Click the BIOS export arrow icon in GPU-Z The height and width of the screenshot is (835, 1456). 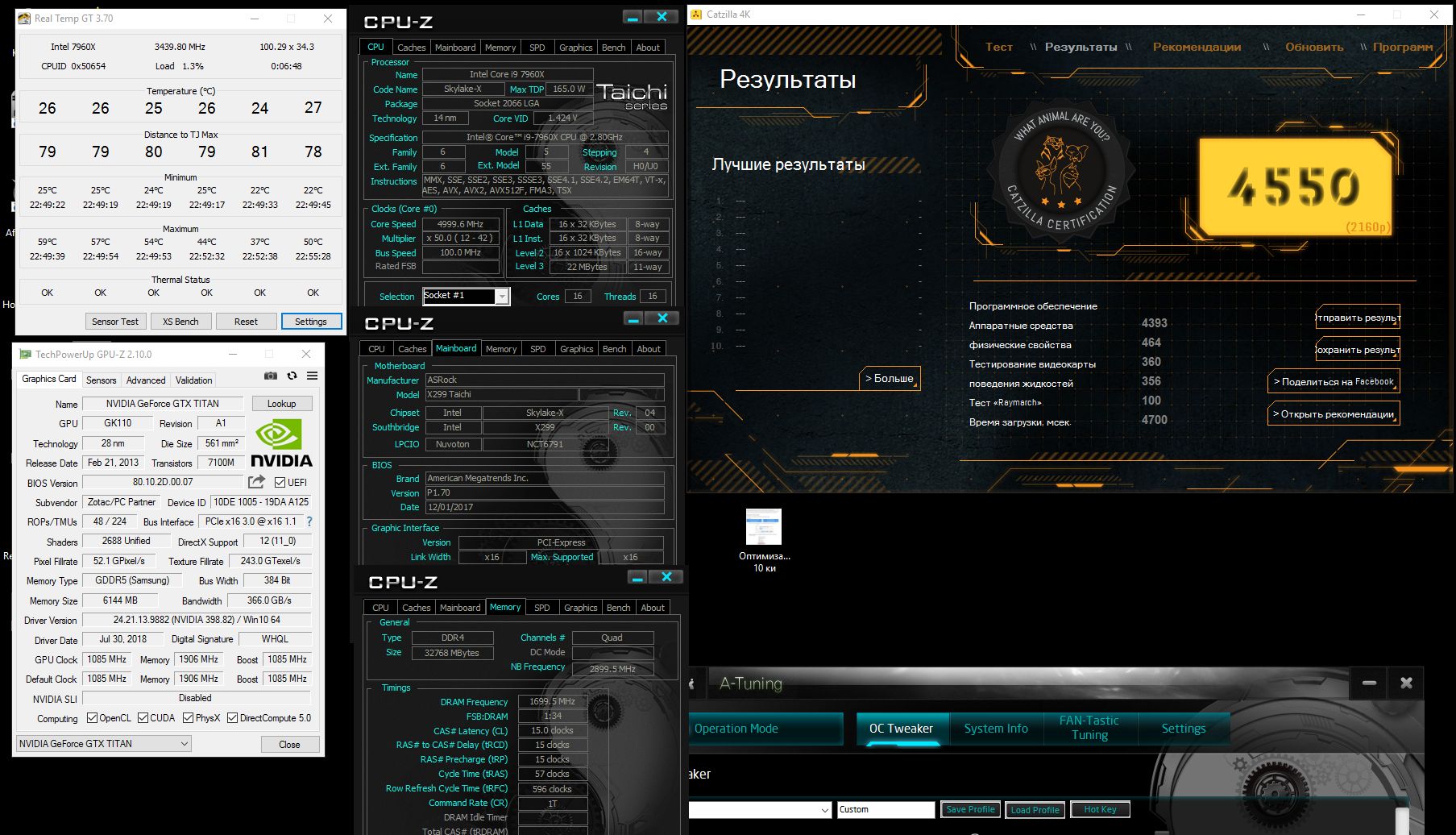click(256, 482)
